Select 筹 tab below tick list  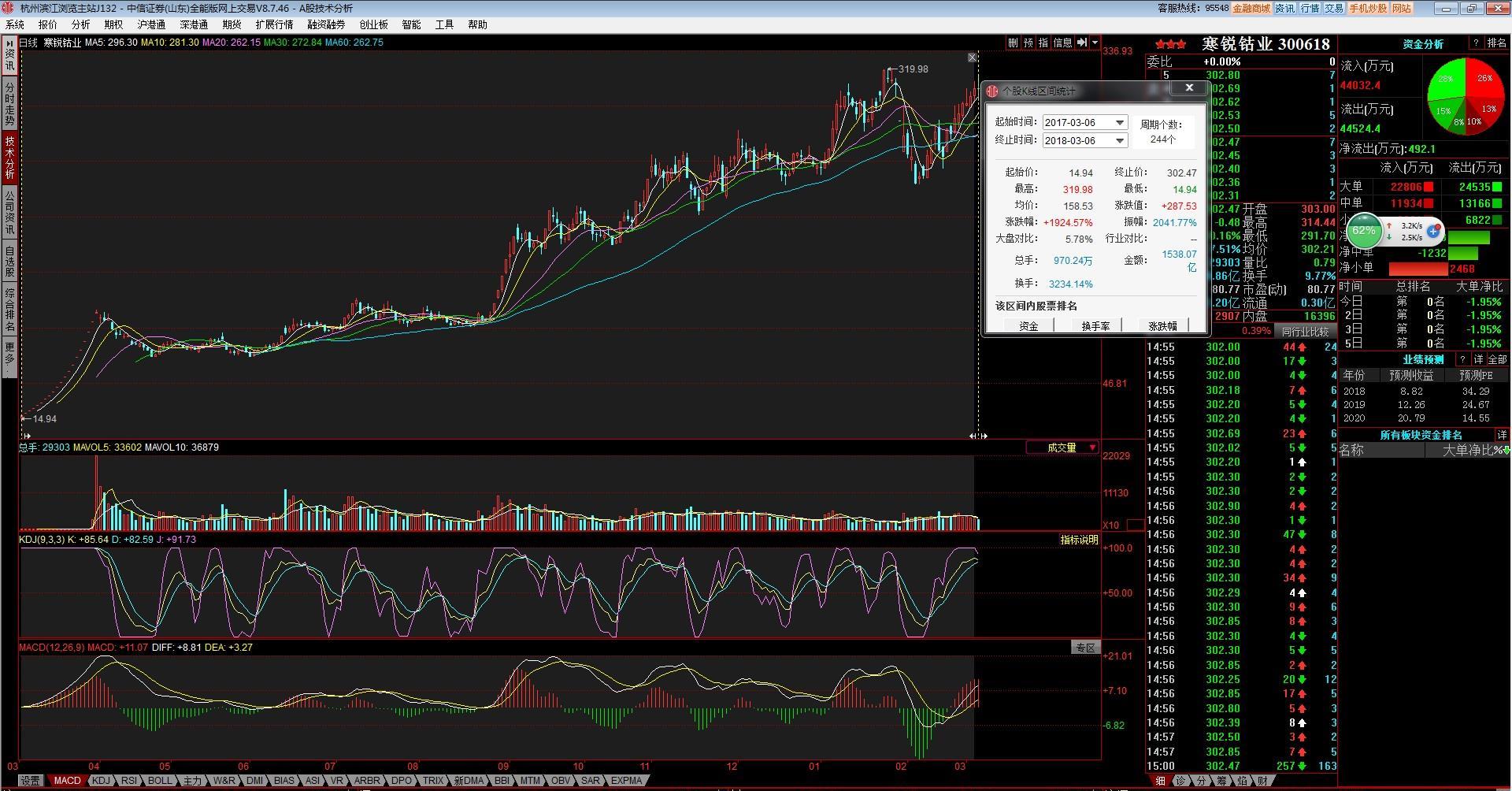tap(1221, 782)
